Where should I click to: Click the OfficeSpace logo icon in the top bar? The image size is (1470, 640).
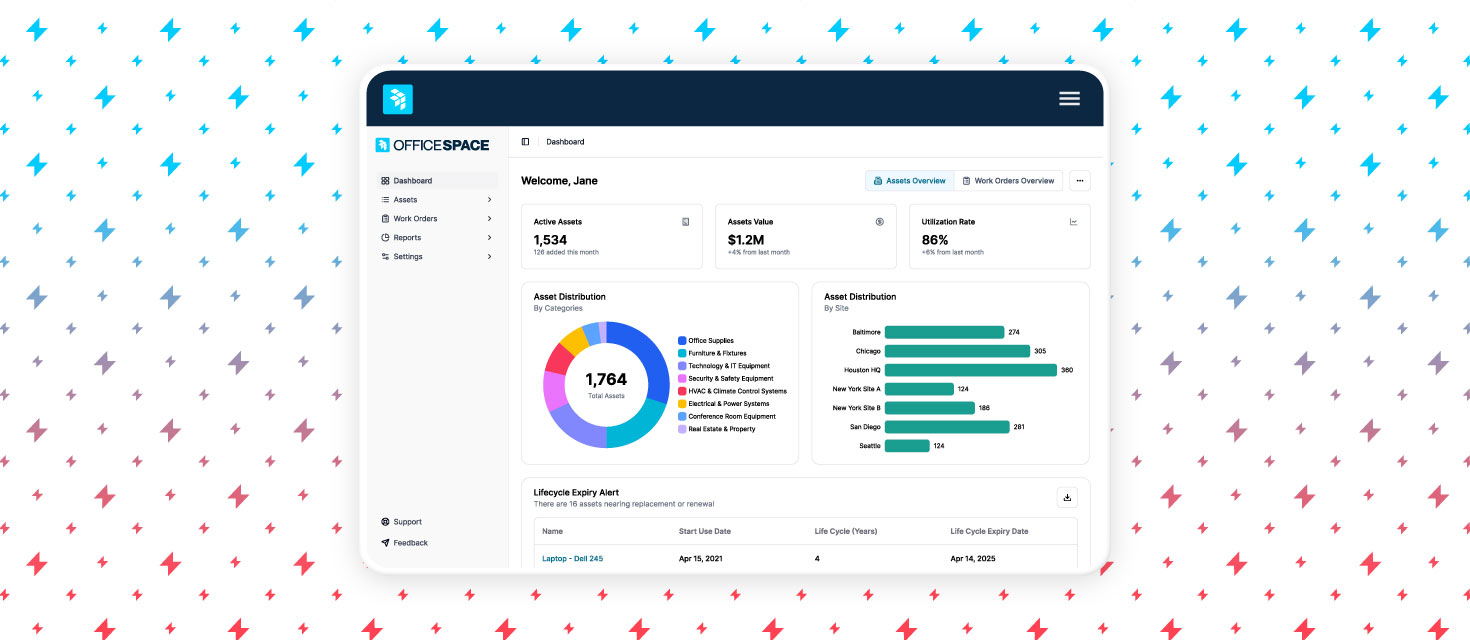[398, 99]
